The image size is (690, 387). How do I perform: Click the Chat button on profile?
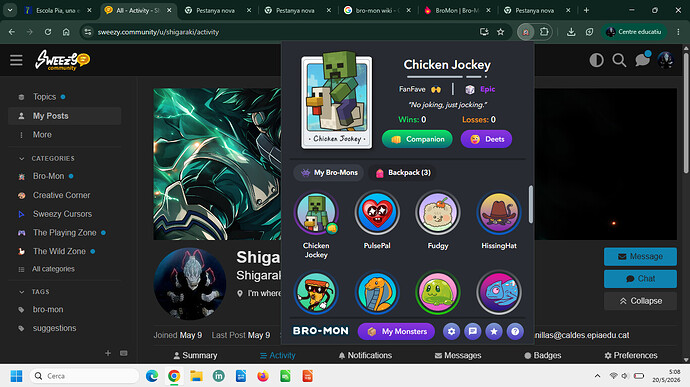(640, 279)
